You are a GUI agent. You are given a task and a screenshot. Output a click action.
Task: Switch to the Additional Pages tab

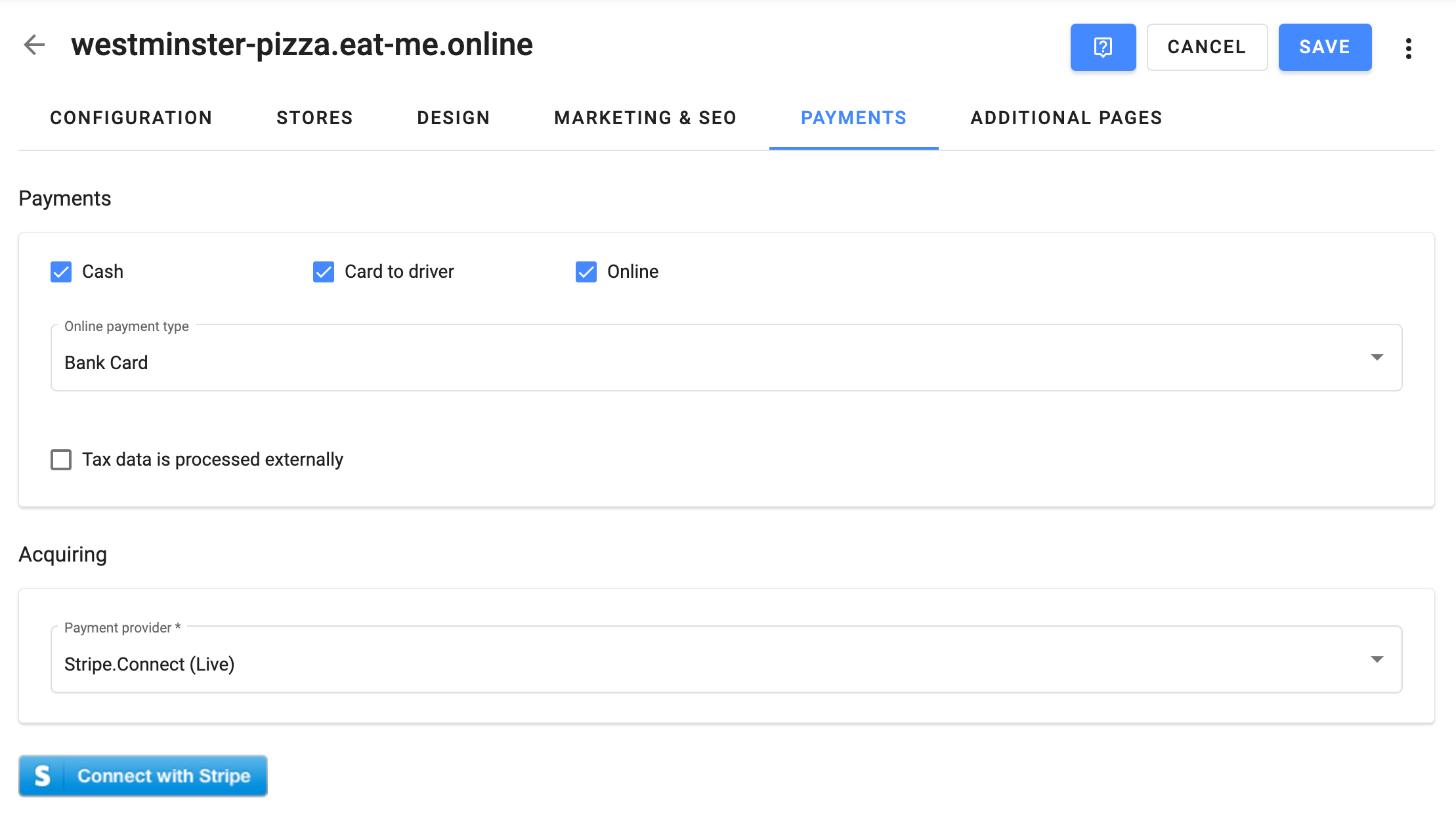click(x=1066, y=118)
